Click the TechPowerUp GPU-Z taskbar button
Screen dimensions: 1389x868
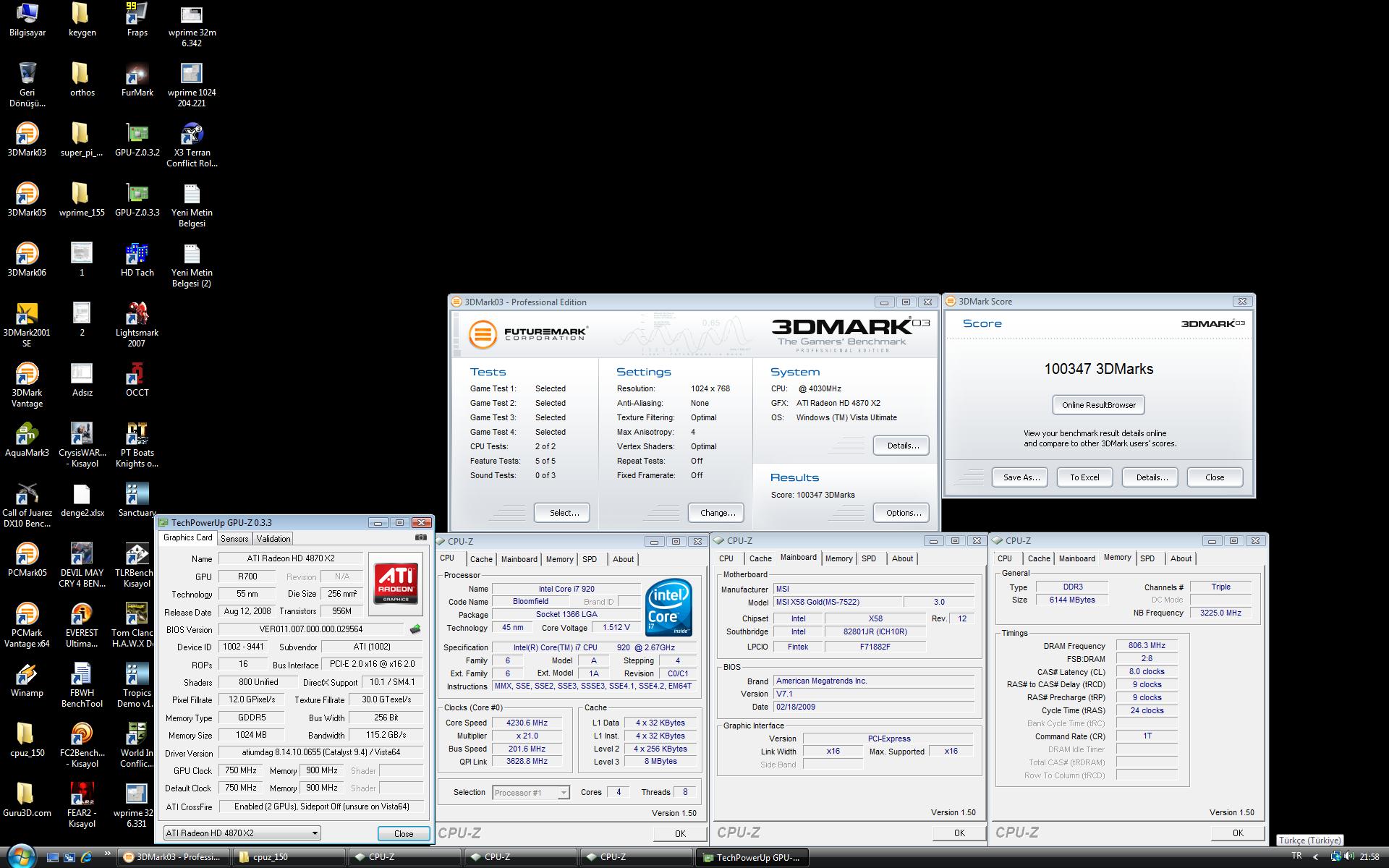(752, 857)
